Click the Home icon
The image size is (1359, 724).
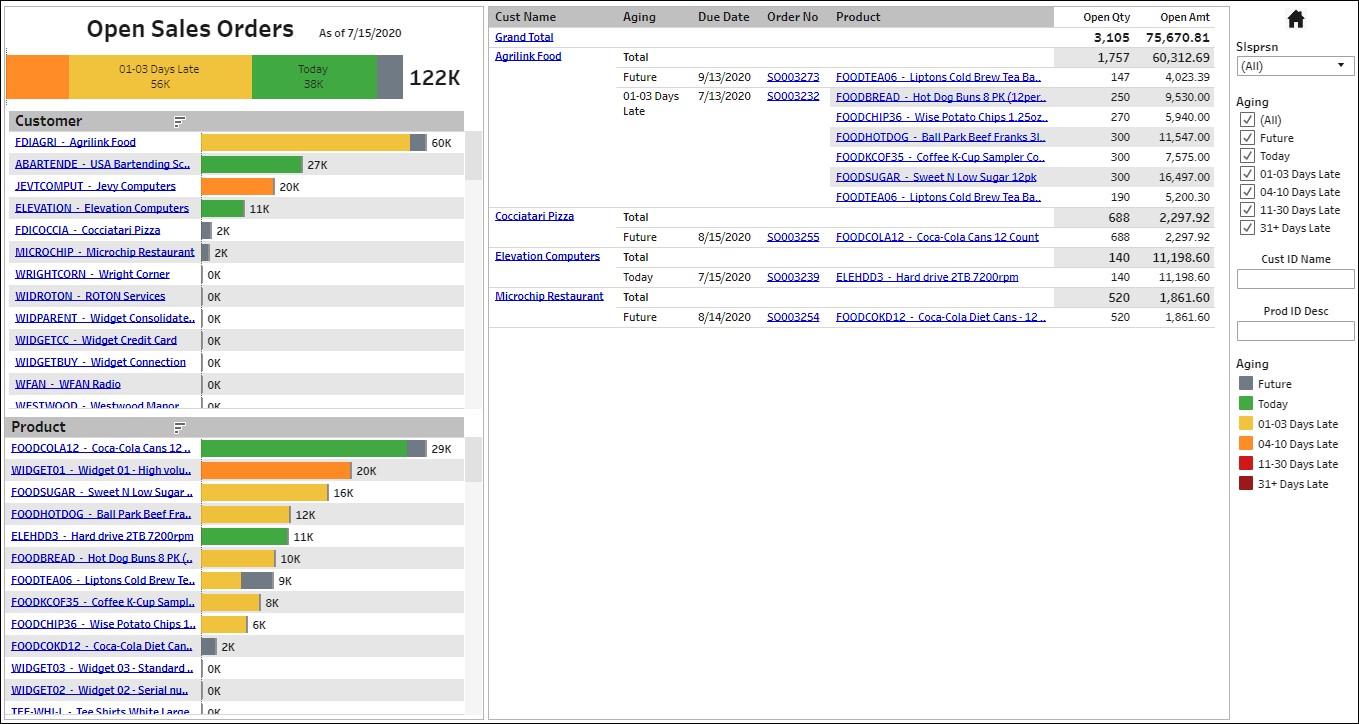click(x=1295, y=19)
